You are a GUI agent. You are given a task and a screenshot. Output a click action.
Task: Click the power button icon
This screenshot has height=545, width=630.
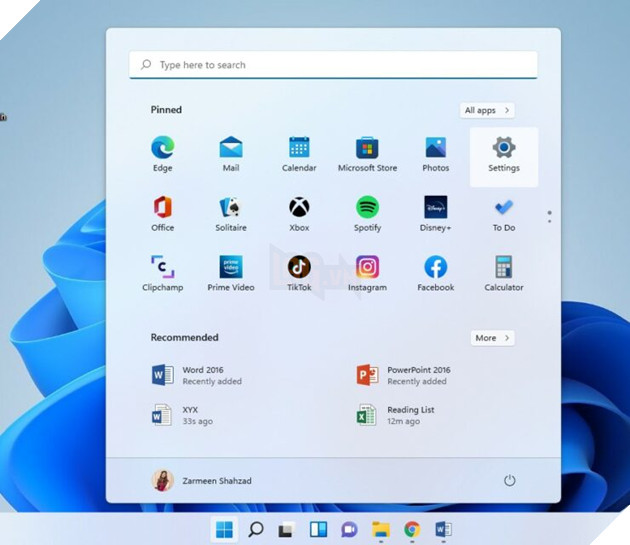click(509, 480)
